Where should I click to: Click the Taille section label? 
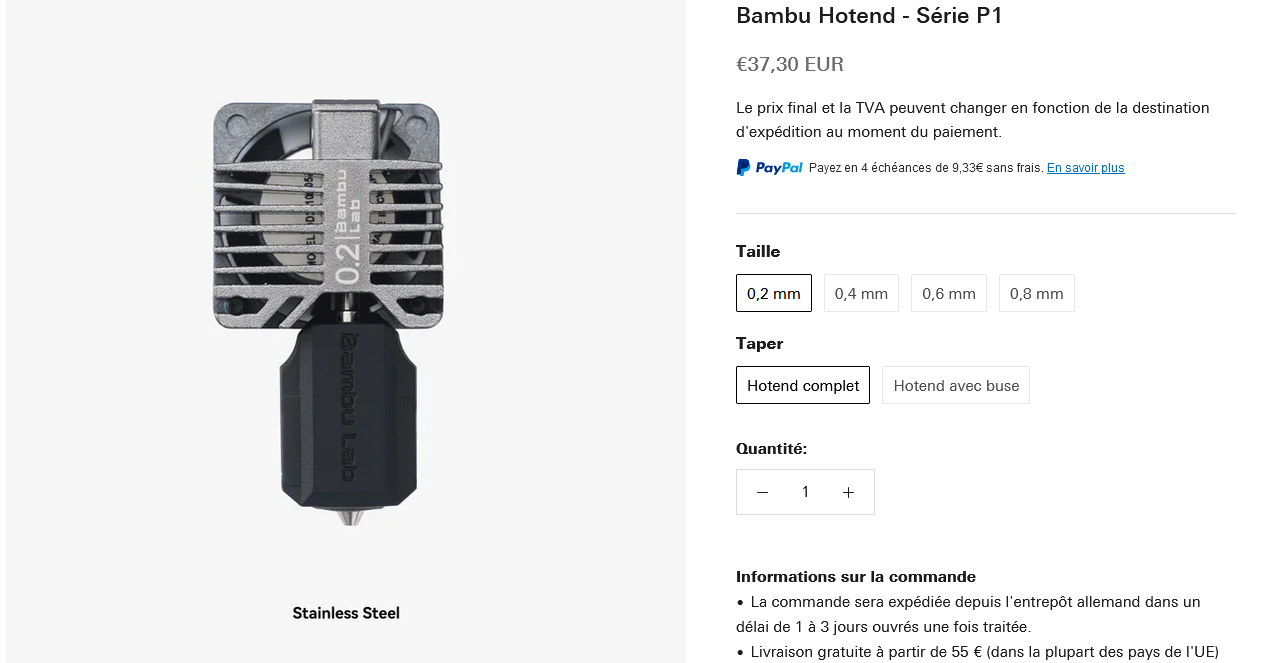click(x=758, y=251)
